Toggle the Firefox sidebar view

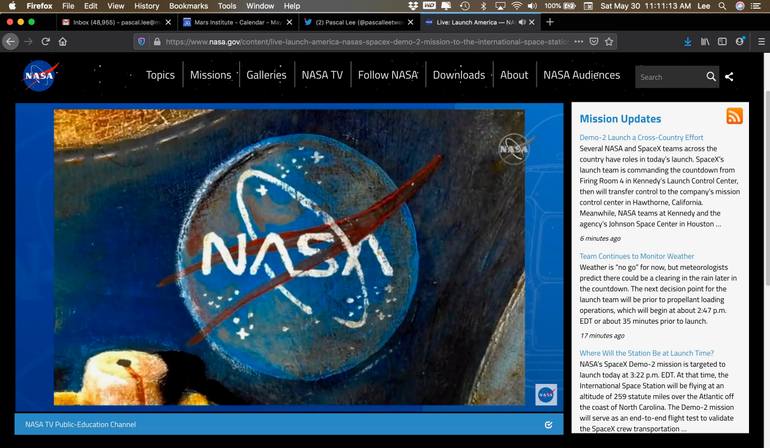click(722, 42)
